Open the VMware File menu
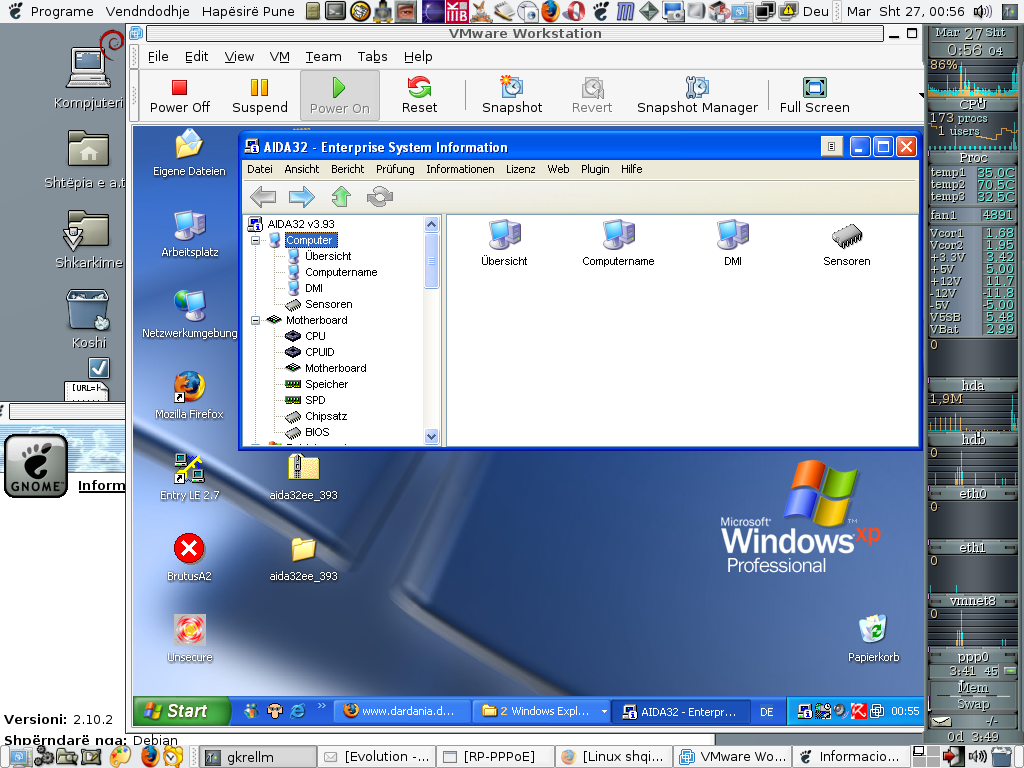This screenshot has height=768, width=1024. [158, 57]
